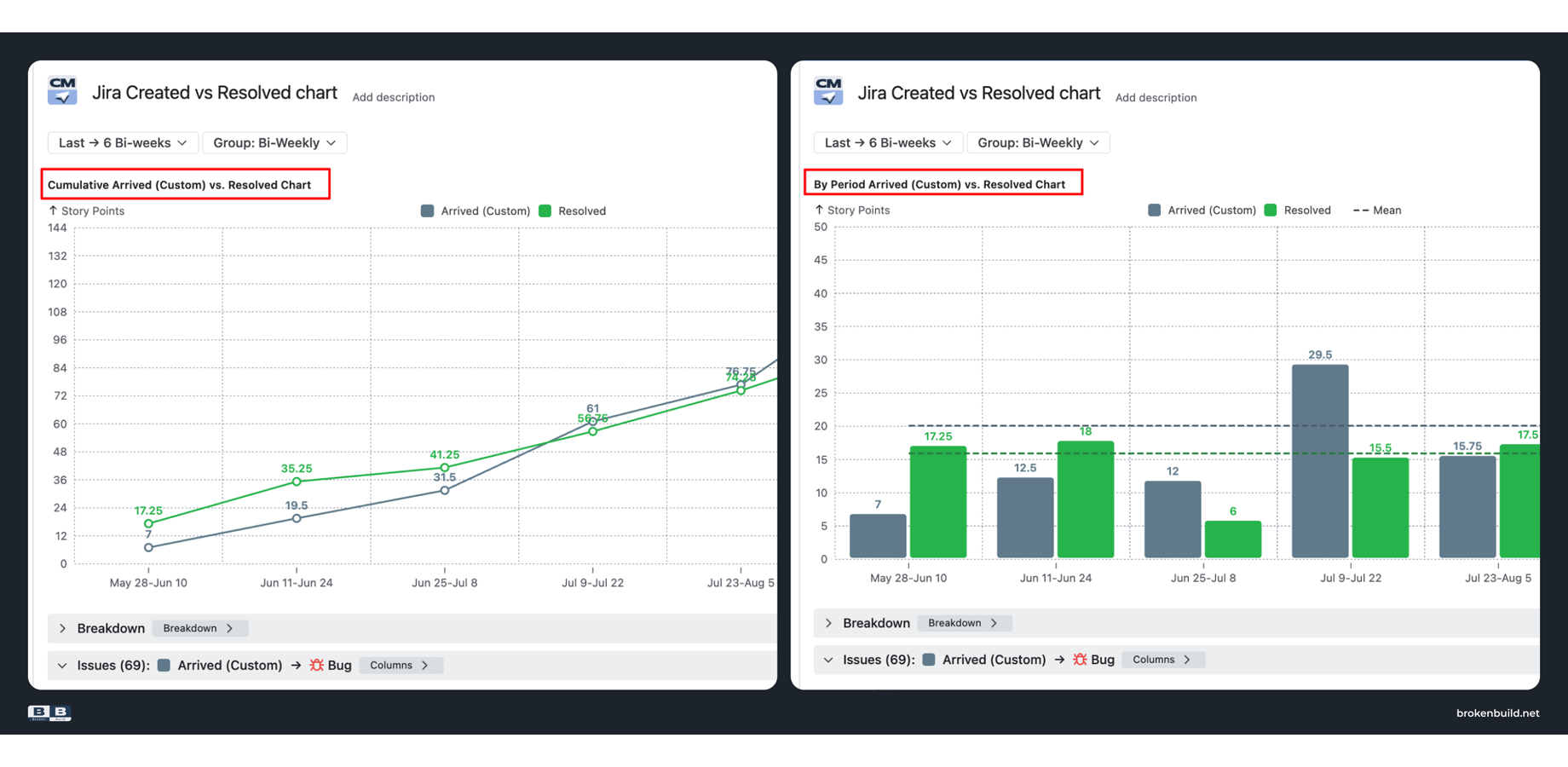Click the CM app icon in left chart panel
The height and width of the screenshot is (767, 1568).
pyautogui.click(x=62, y=90)
